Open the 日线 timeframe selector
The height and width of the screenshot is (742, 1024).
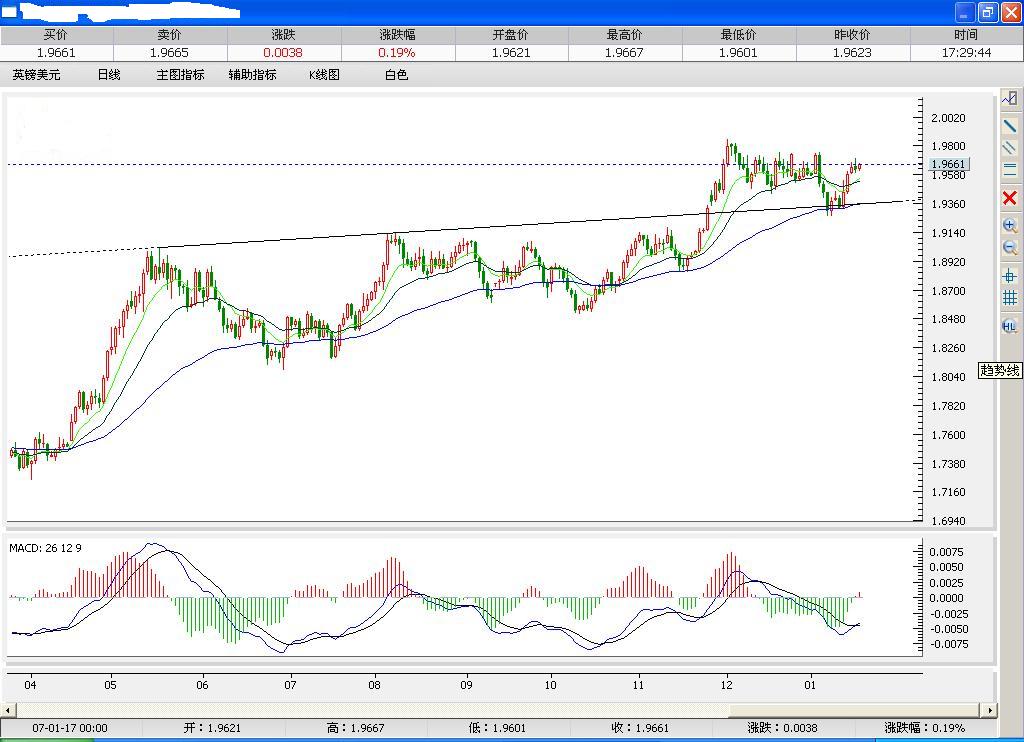point(108,74)
